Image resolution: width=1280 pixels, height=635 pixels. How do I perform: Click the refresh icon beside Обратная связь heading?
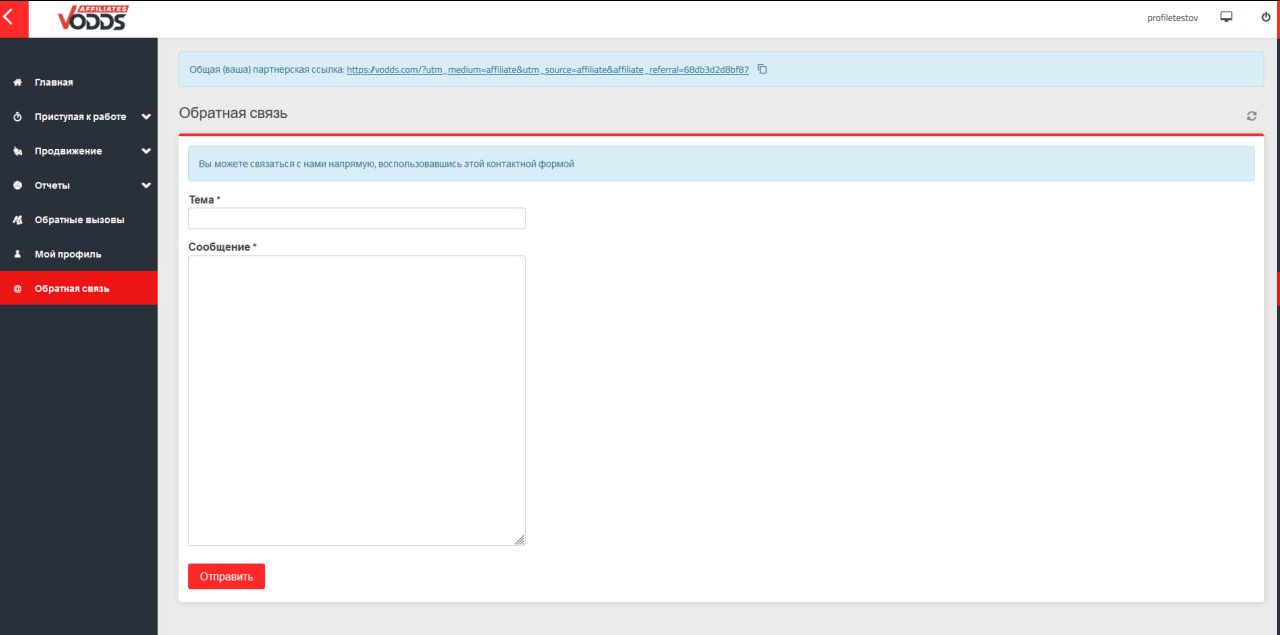pyautogui.click(x=1251, y=116)
